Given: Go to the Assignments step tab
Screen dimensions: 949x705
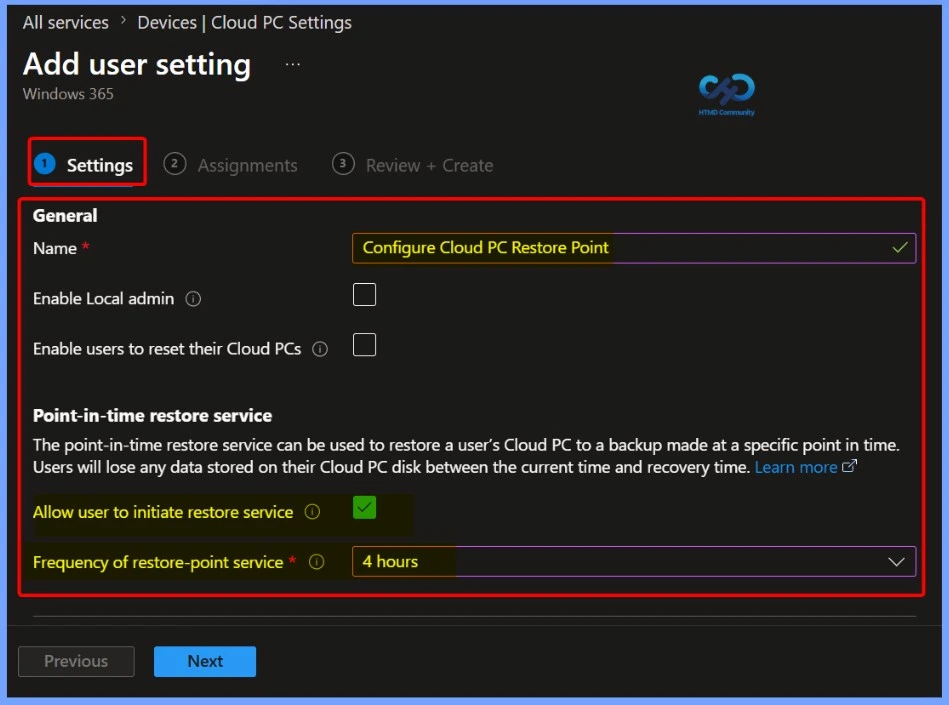Looking at the screenshot, I should pos(231,165).
